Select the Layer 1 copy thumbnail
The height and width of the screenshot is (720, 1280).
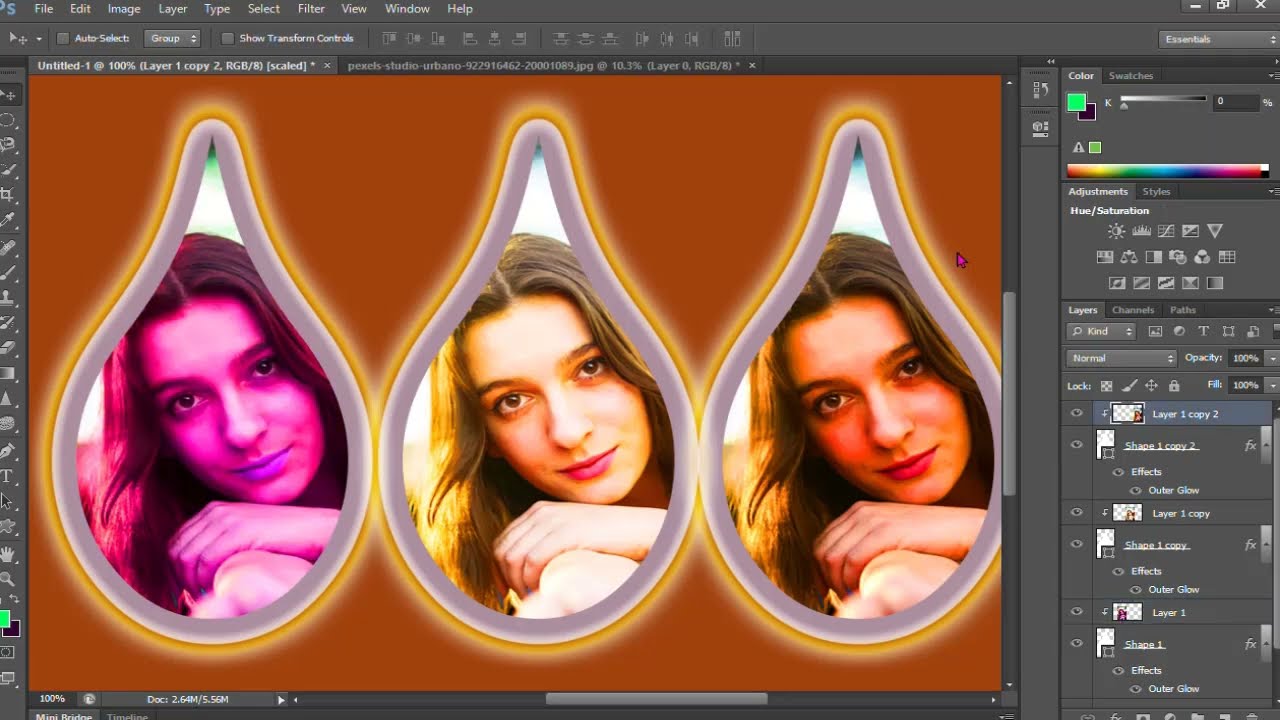click(x=1128, y=513)
